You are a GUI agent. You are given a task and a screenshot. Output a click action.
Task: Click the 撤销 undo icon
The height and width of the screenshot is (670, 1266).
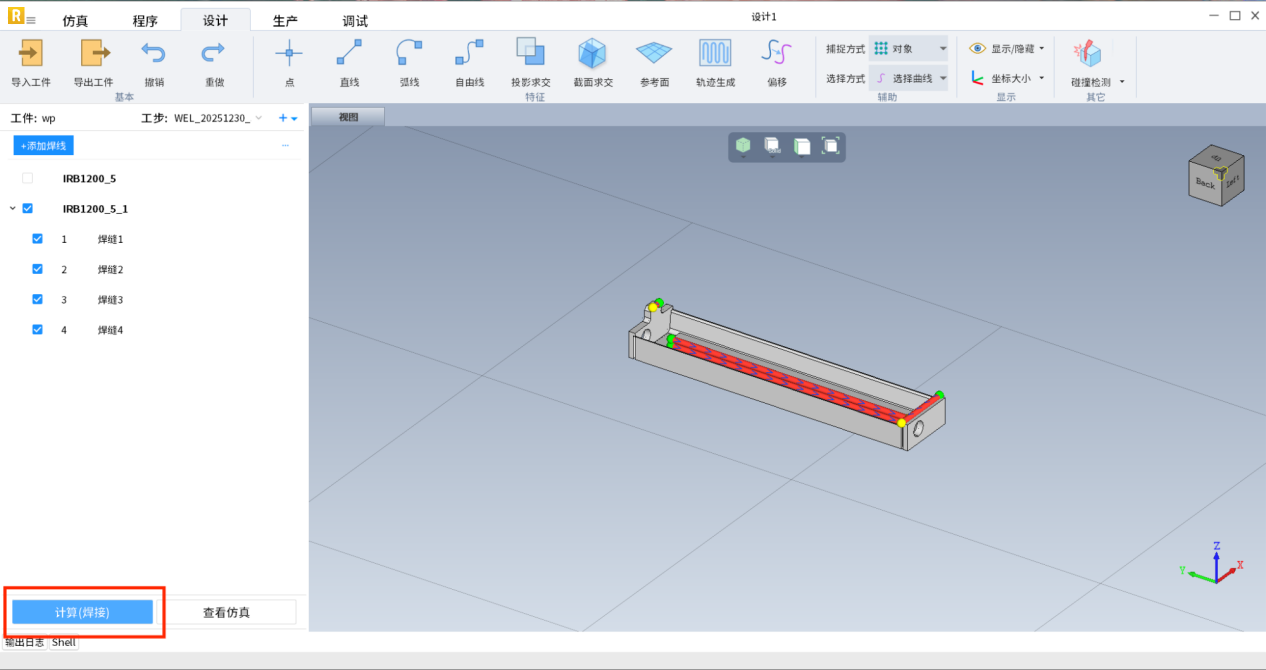point(154,54)
